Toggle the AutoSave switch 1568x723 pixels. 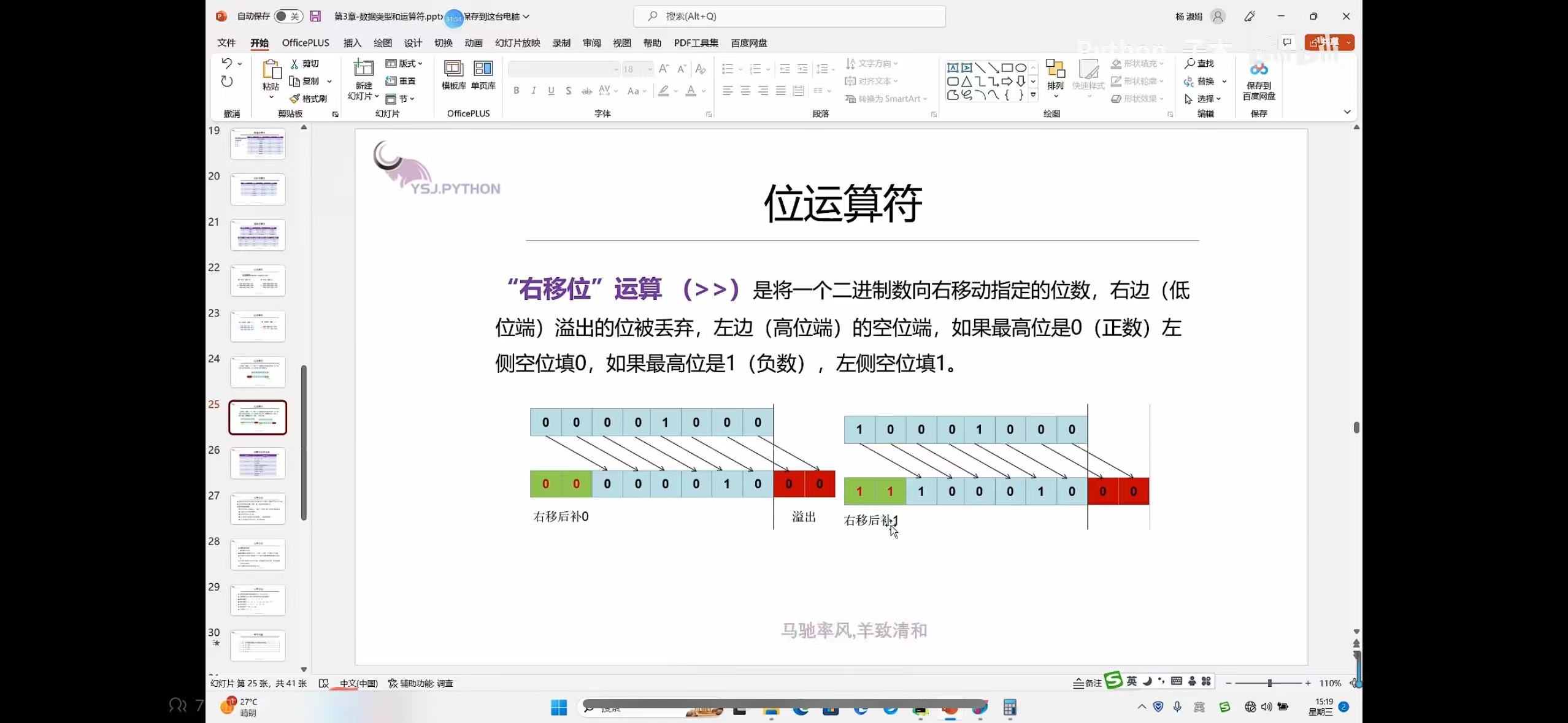coord(287,17)
